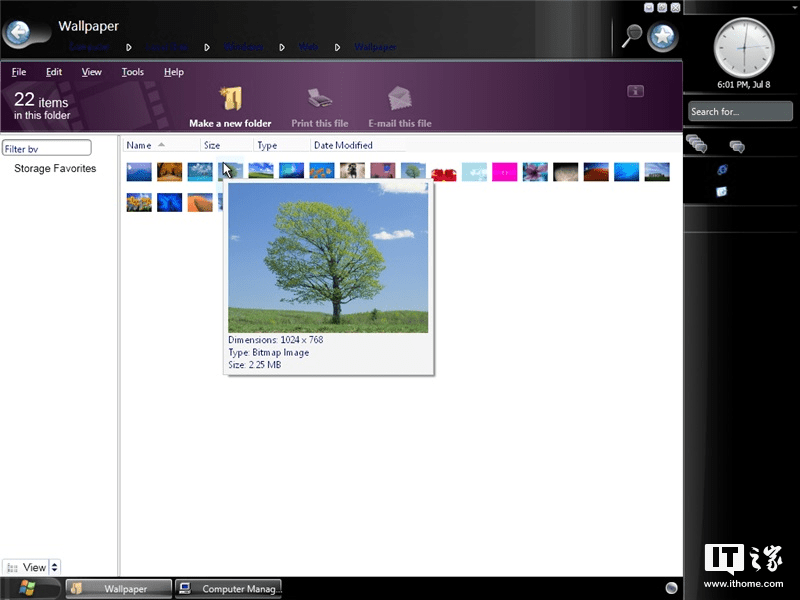Click the star emblem icon near window top
Screen dimensions: 800x600
coord(662,35)
